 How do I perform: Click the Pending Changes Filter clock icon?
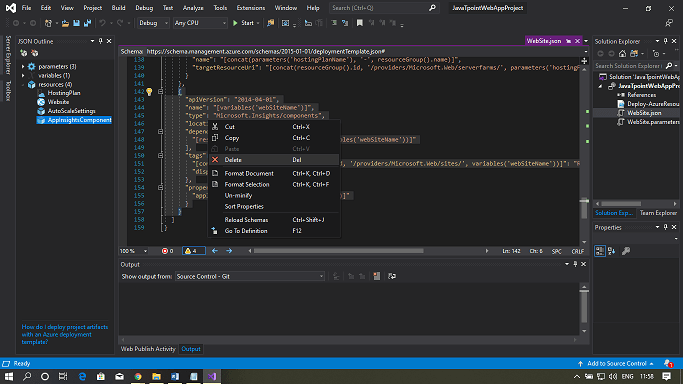[656, 54]
